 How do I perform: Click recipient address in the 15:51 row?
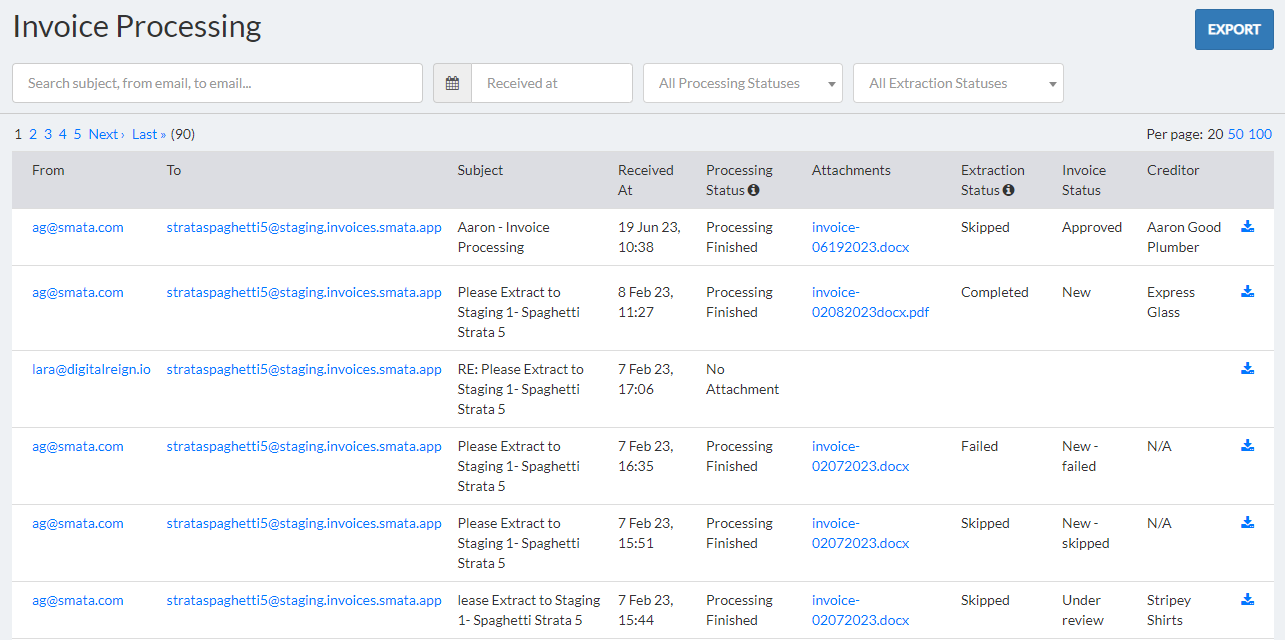point(304,523)
